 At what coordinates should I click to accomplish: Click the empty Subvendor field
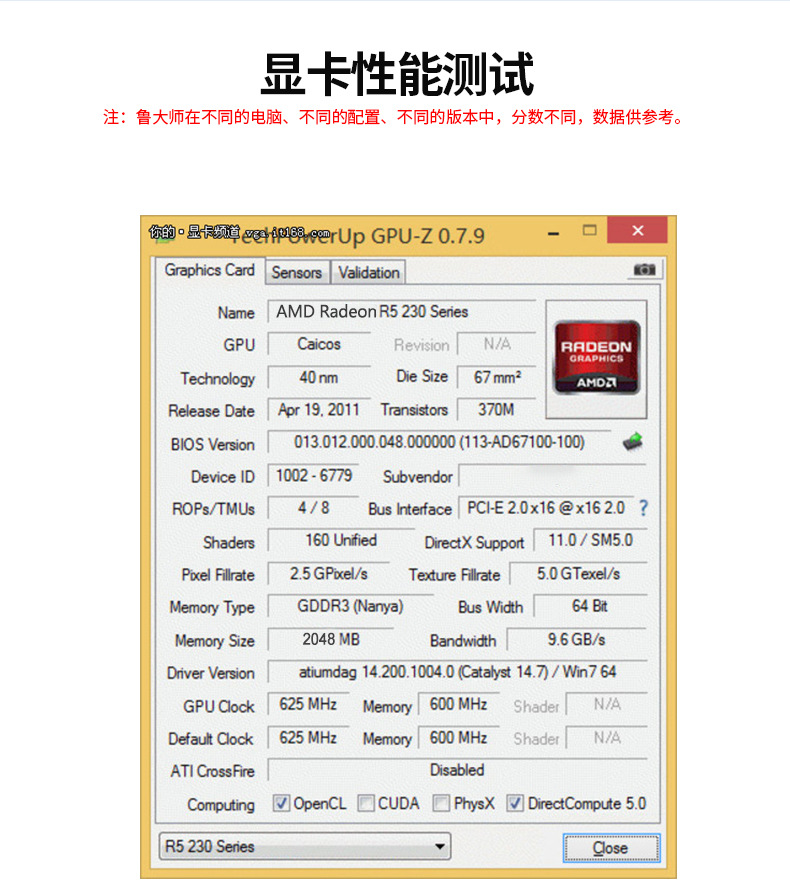pos(553,475)
